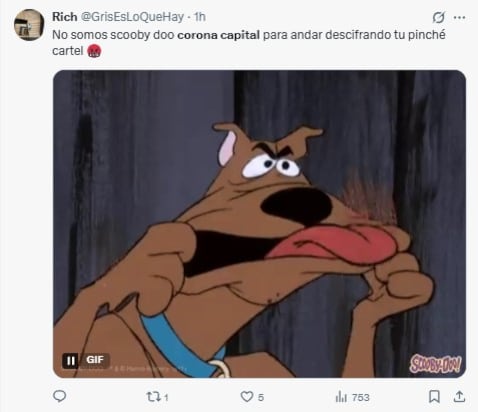Open Rich's profile avatar picture
Screen dimensions: 478x412
(x=29, y=25)
